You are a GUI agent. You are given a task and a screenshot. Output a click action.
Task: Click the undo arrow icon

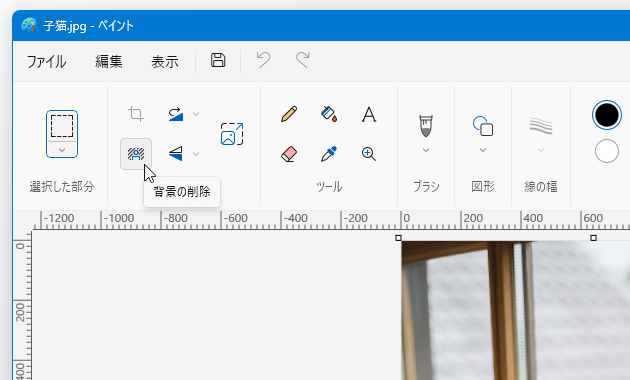[x=264, y=60]
